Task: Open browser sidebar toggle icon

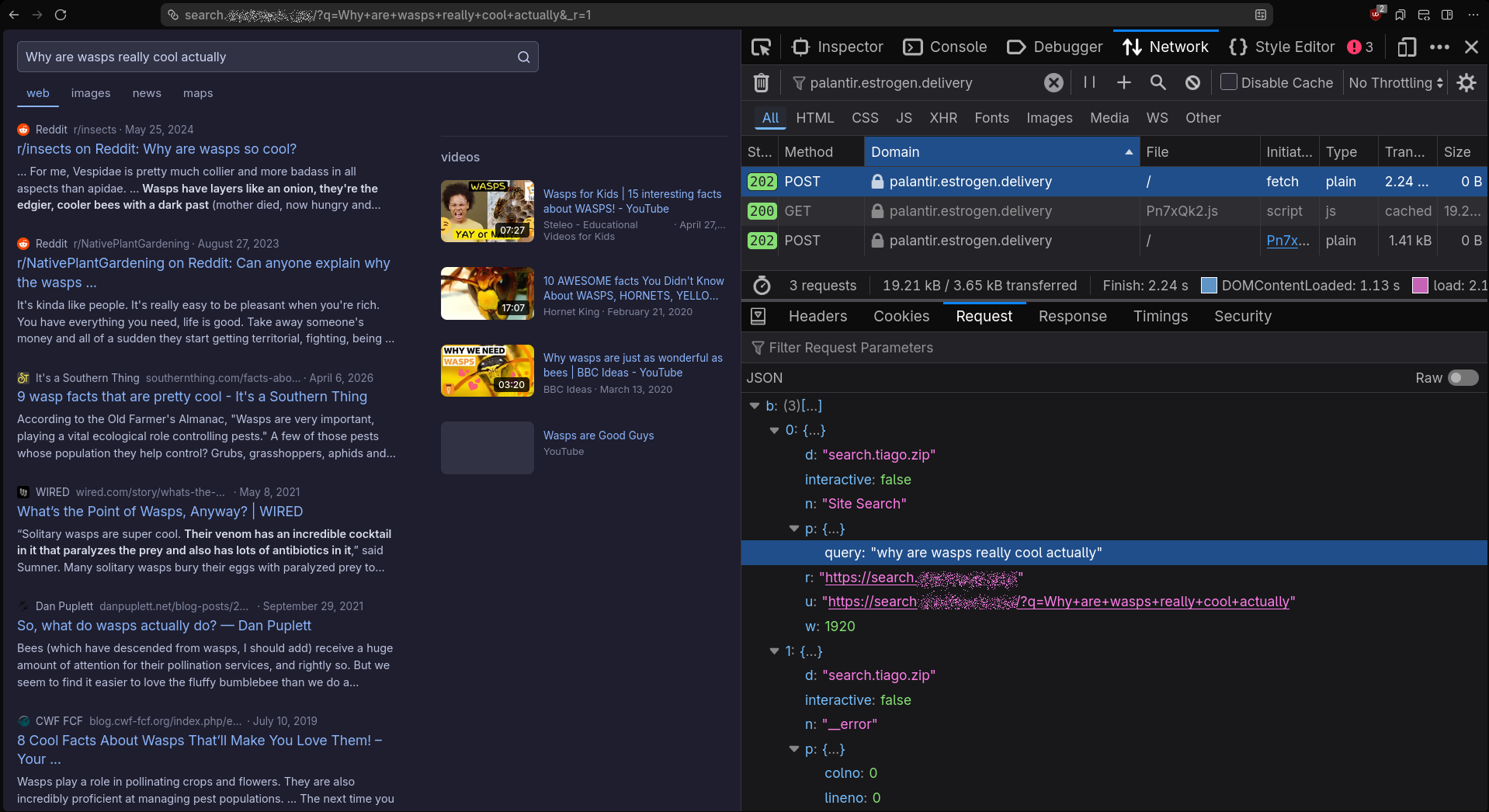Action: click(1447, 15)
